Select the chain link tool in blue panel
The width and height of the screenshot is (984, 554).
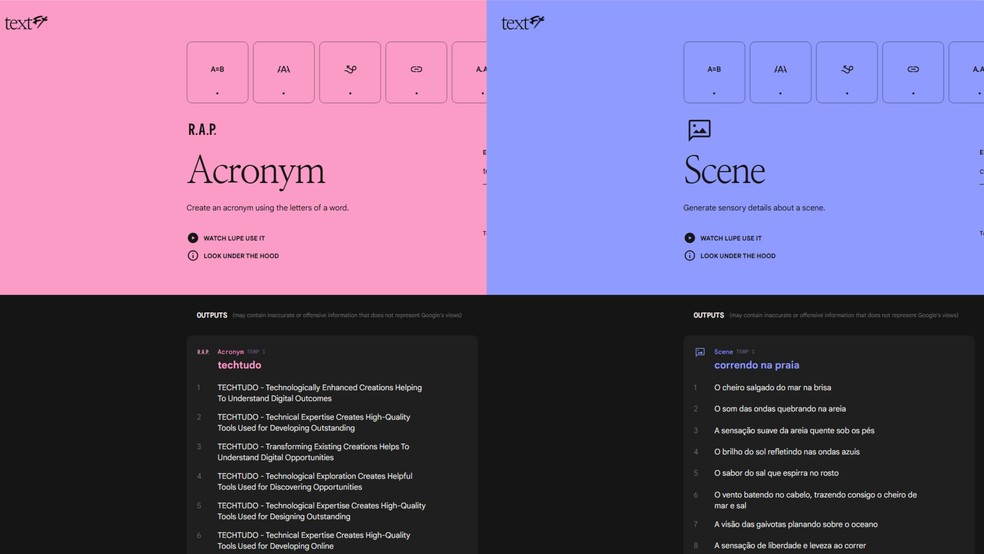click(x=913, y=72)
